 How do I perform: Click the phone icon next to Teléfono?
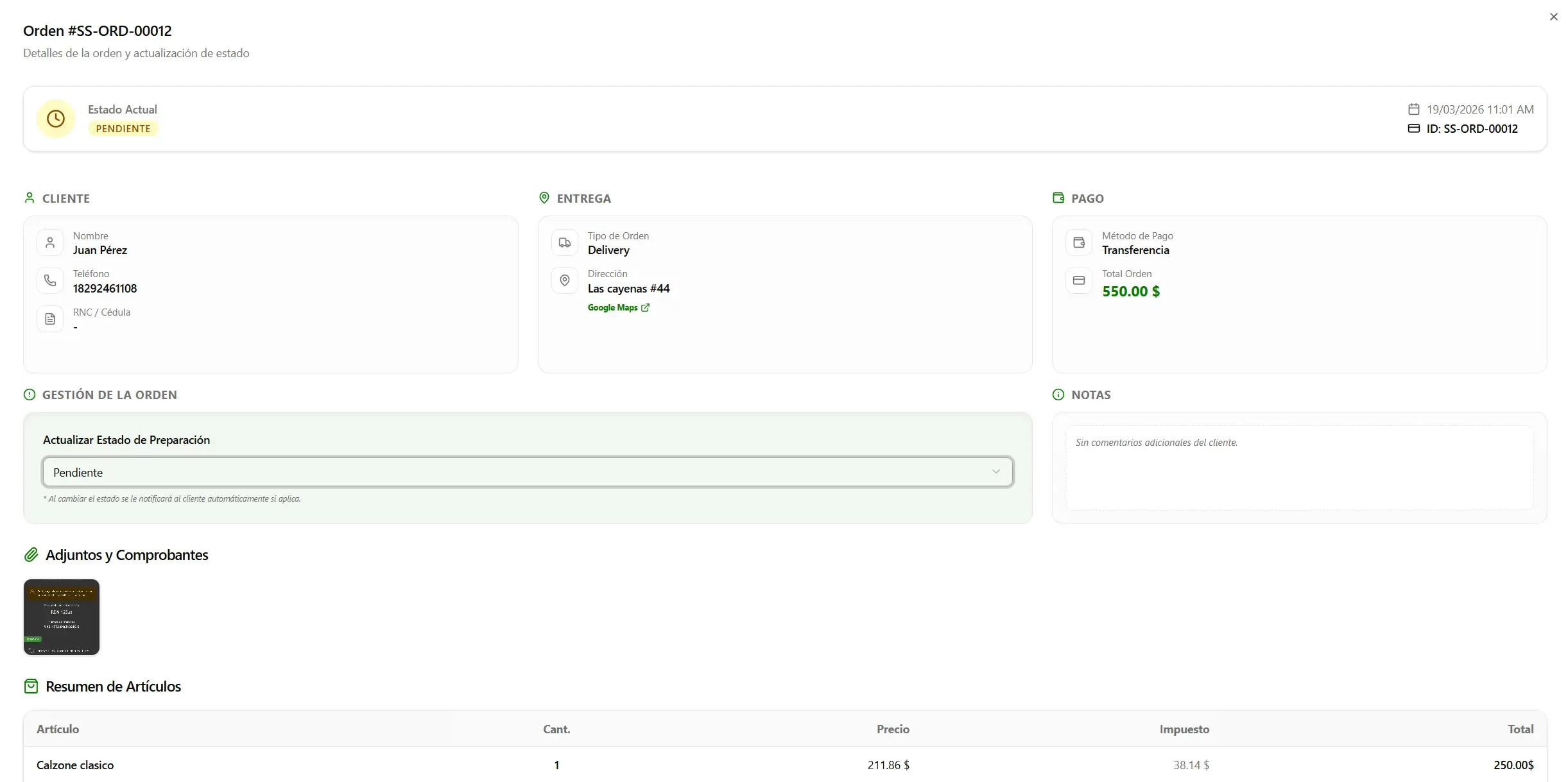point(50,280)
